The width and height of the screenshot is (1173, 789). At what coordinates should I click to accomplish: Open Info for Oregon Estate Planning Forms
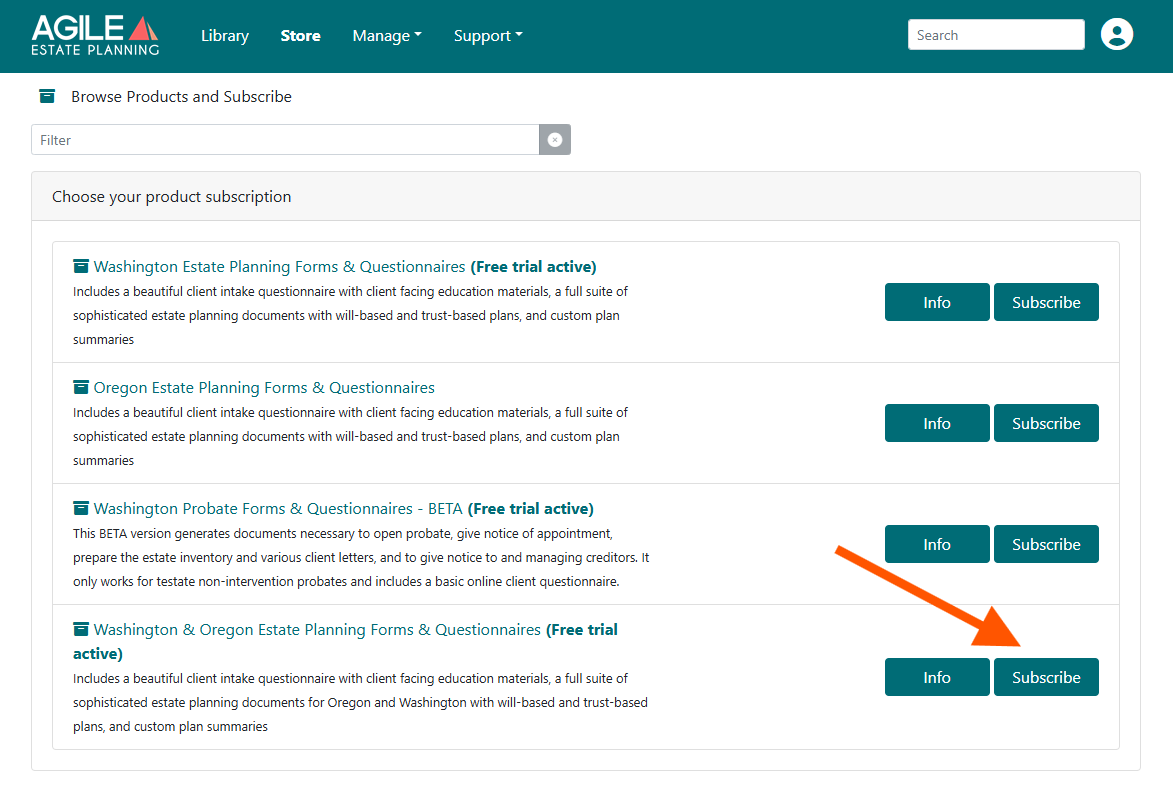(937, 423)
